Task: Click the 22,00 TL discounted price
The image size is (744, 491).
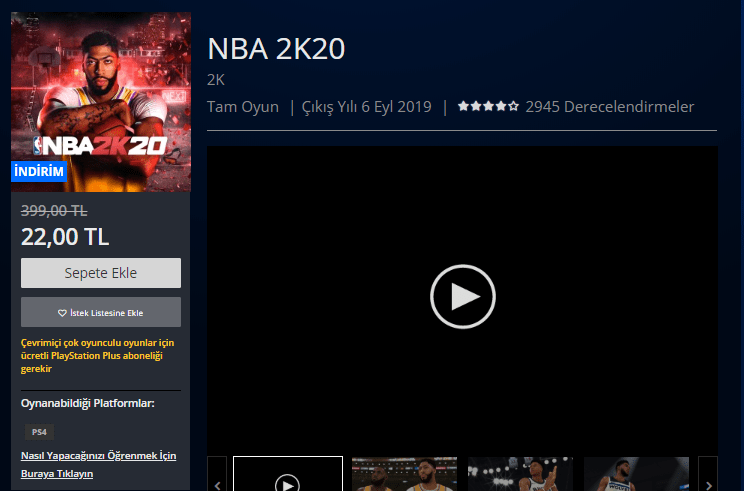Action: pos(65,237)
